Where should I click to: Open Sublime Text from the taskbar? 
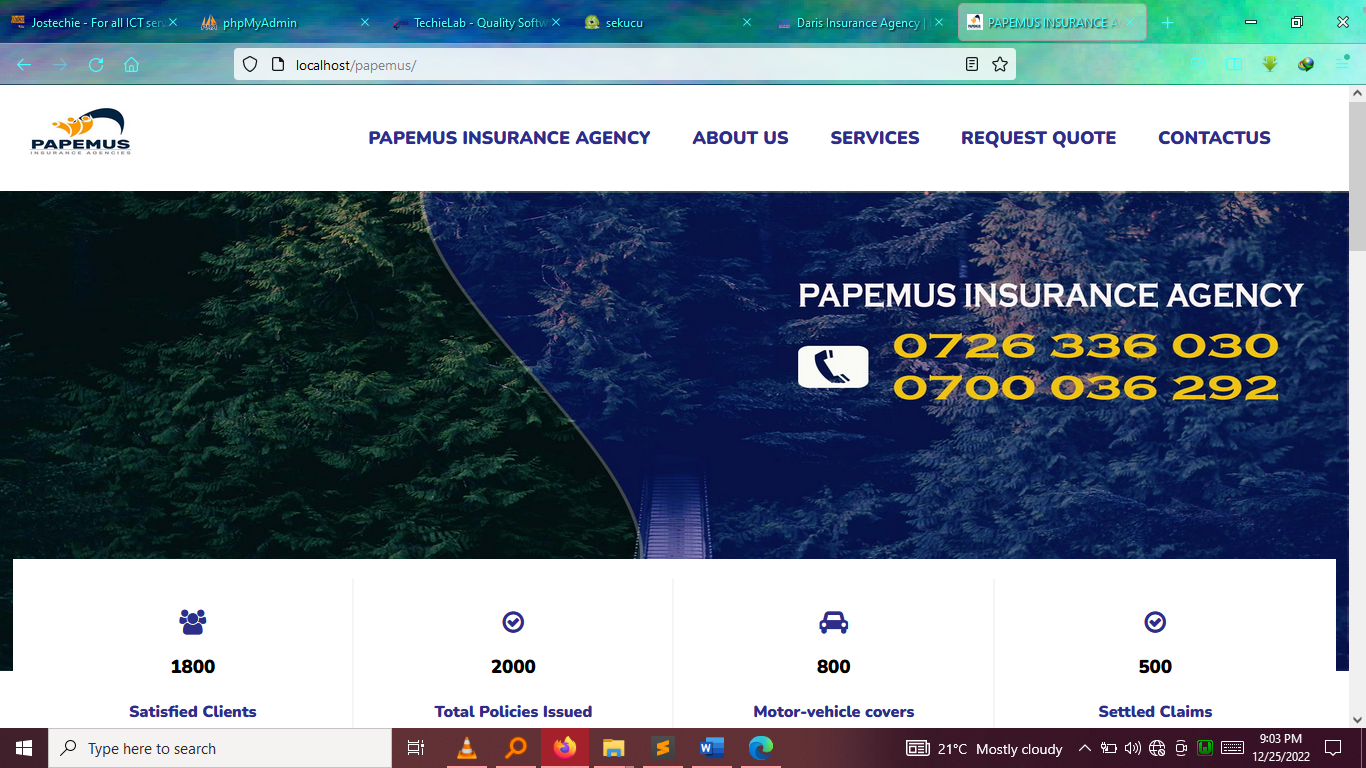pos(661,748)
